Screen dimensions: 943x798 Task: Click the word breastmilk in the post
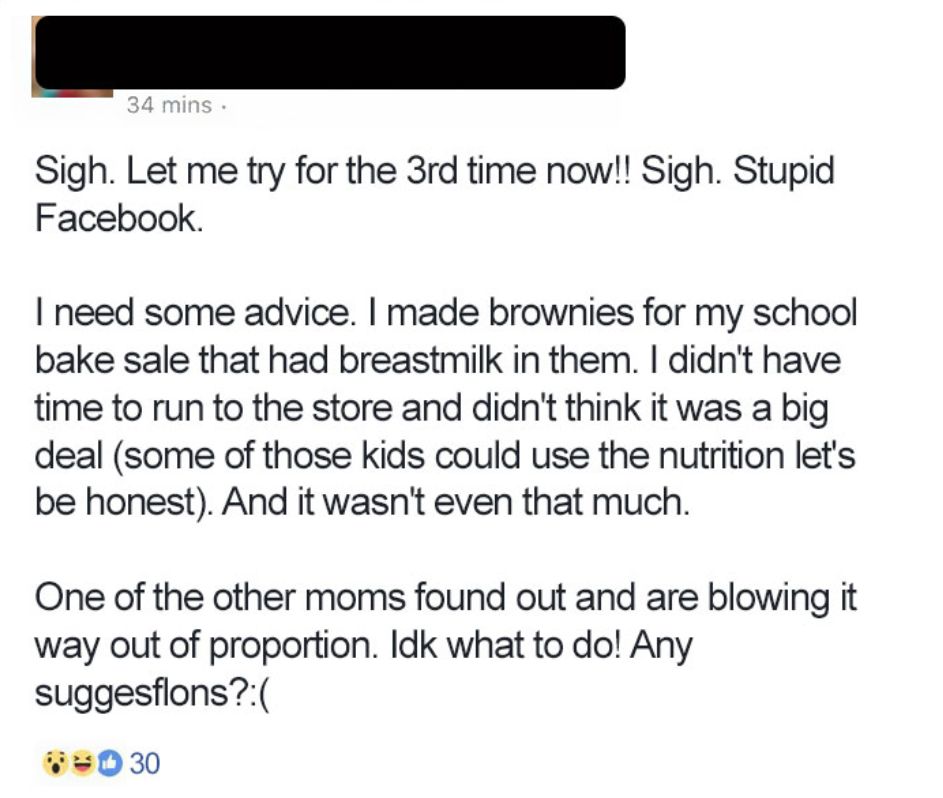pyautogui.click(x=420, y=360)
